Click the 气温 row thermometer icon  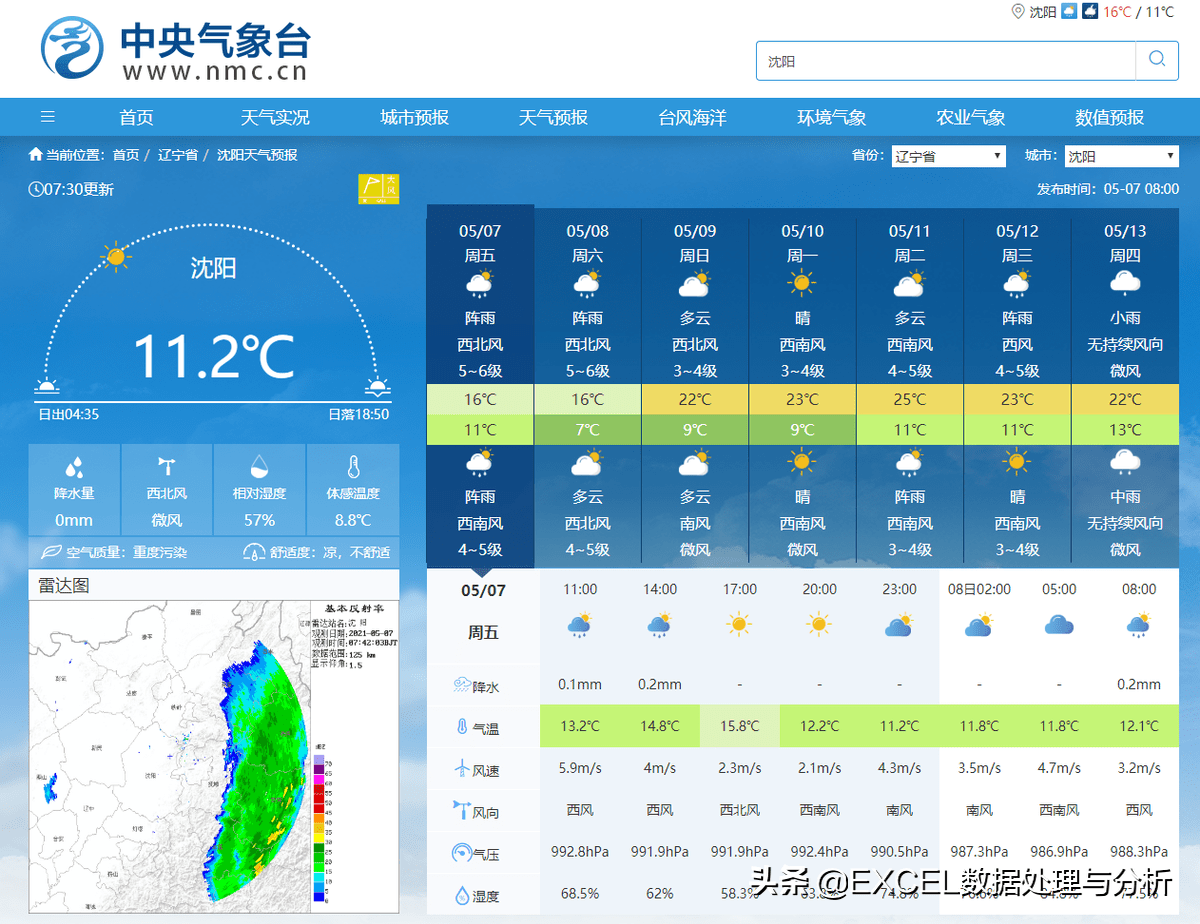tap(462, 727)
